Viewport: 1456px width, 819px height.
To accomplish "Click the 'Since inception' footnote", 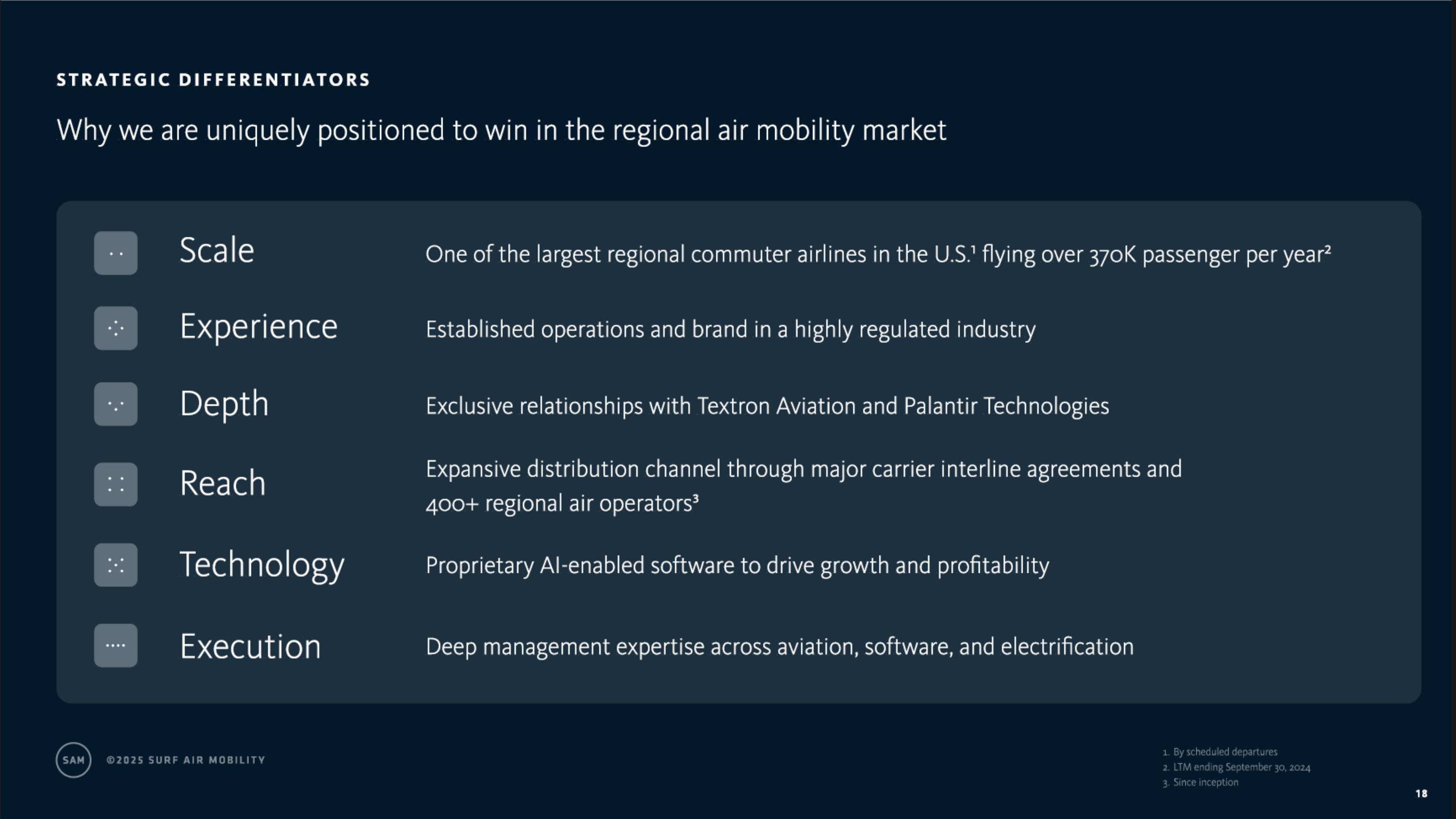I will click(x=1205, y=782).
